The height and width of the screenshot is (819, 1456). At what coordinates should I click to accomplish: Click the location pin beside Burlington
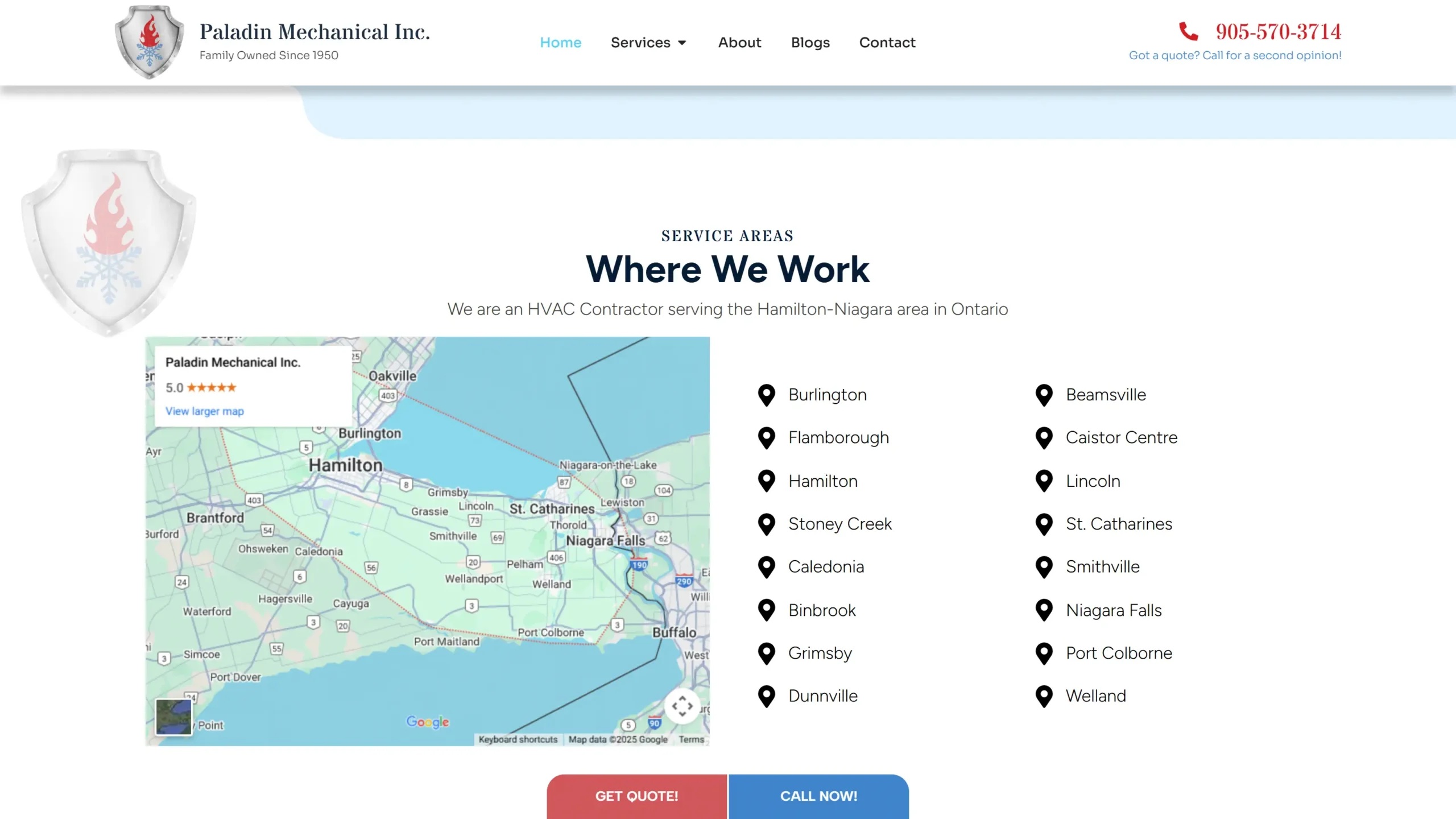pos(767,395)
